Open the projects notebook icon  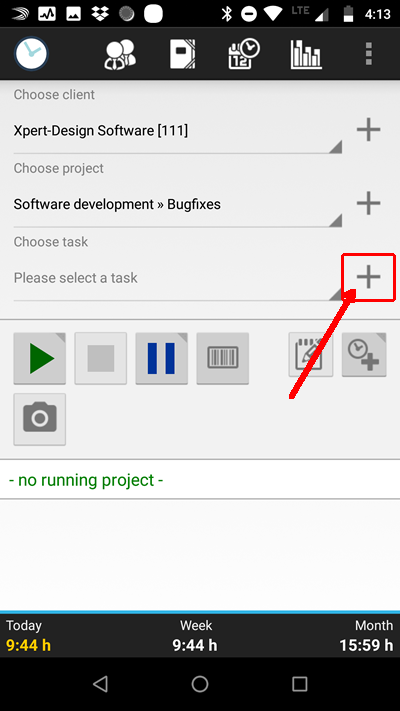tap(183, 54)
